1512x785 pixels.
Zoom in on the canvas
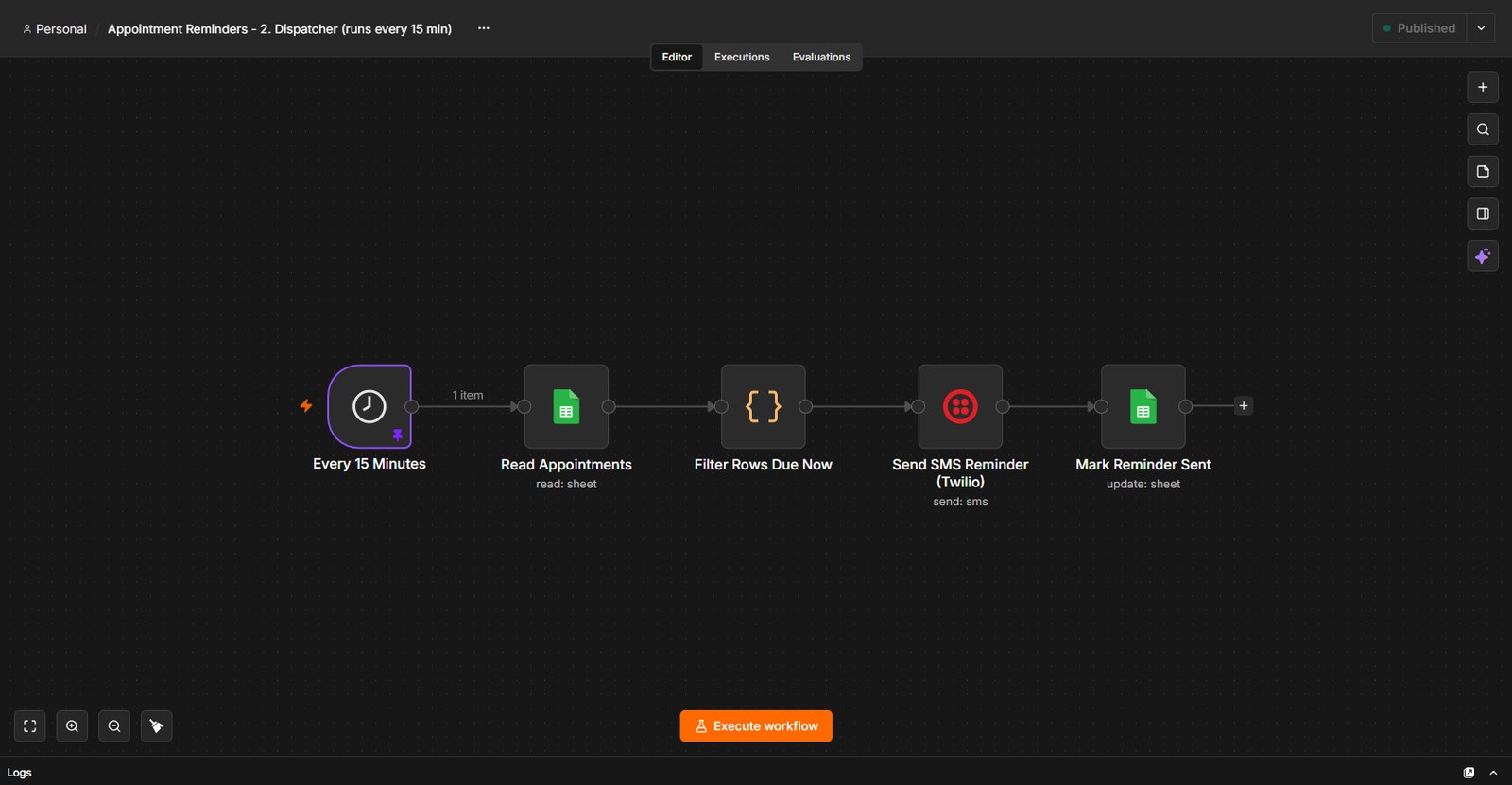click(x=72, y=726)
